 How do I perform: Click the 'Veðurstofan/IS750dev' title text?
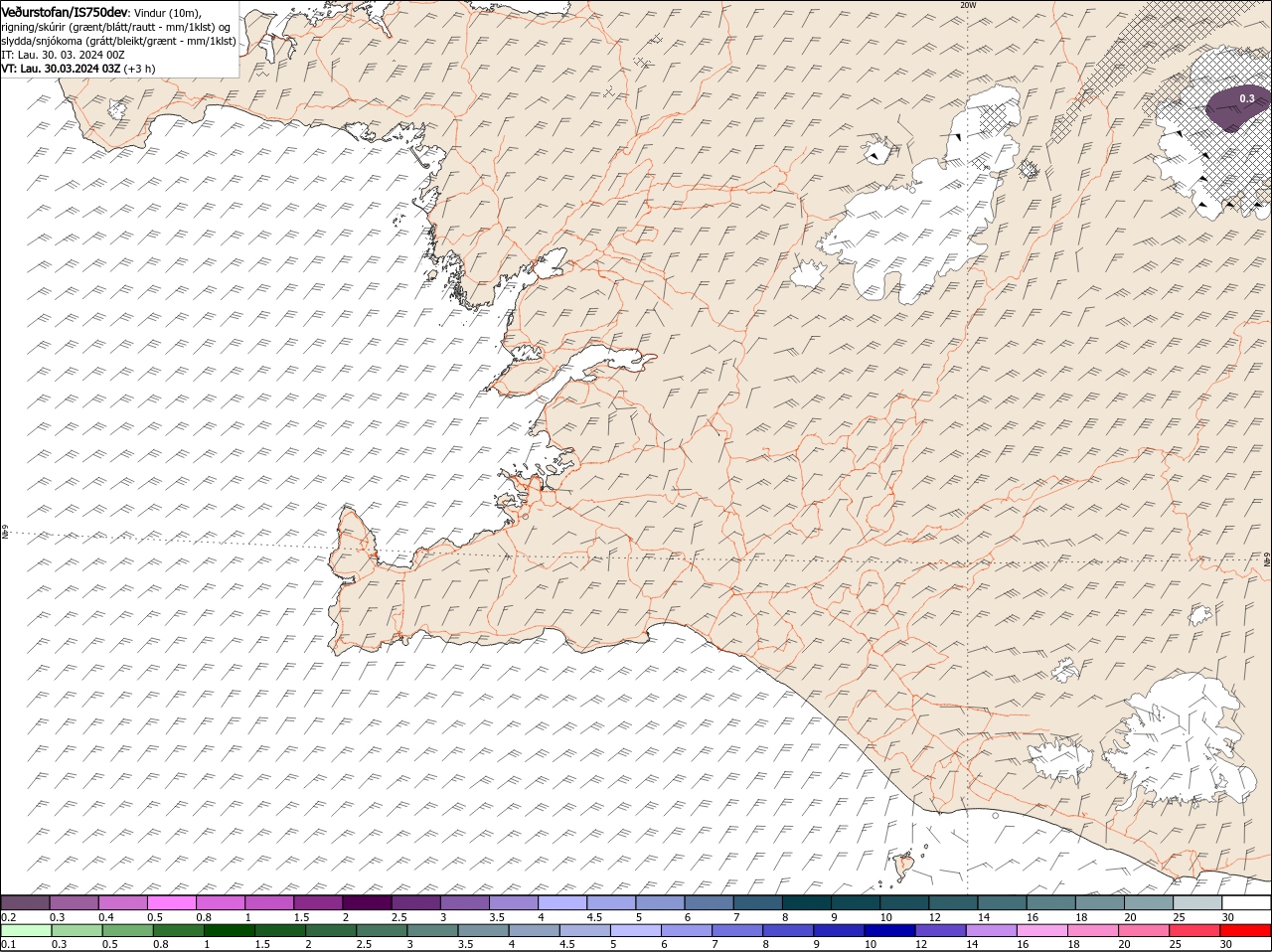coord(65,11)
